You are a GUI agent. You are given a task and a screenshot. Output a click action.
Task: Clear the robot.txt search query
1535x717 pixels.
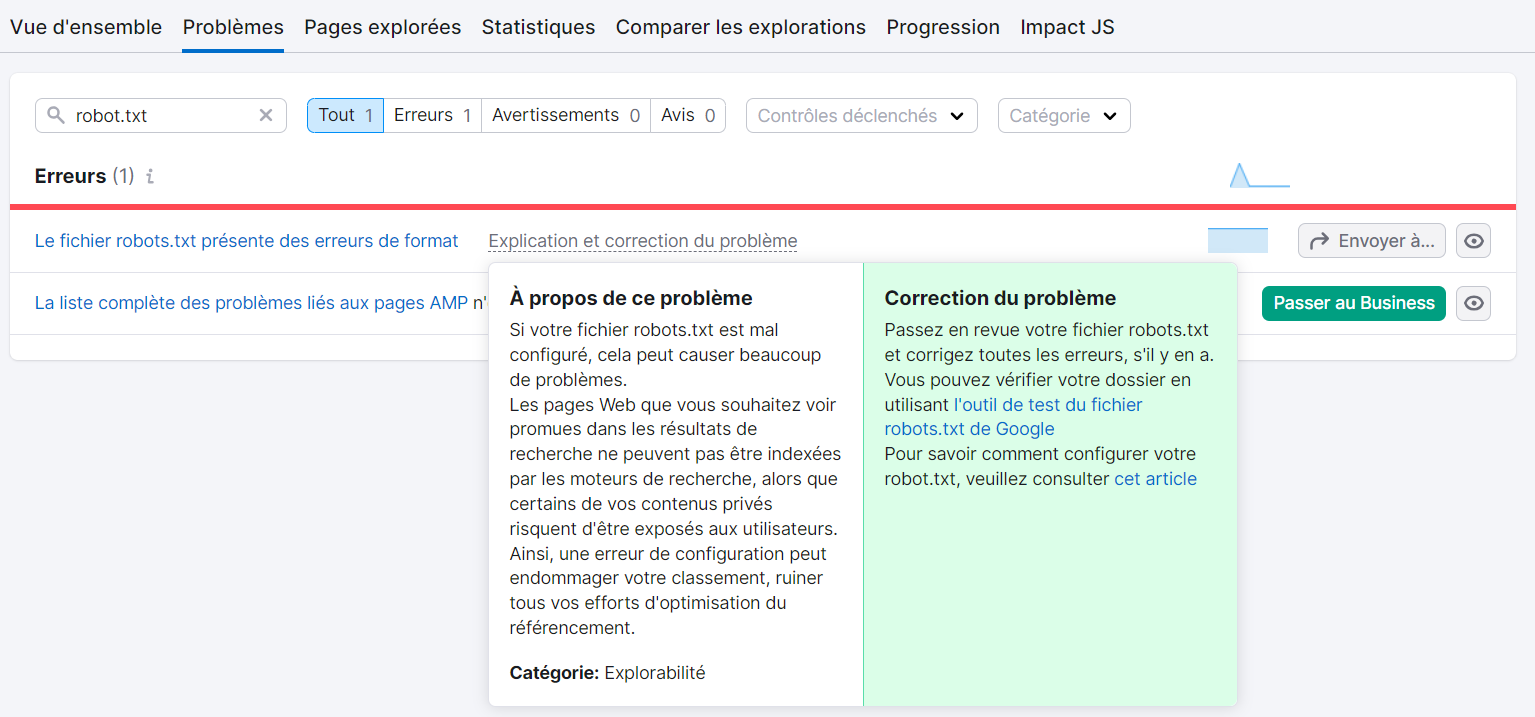(x=266, y=115)
